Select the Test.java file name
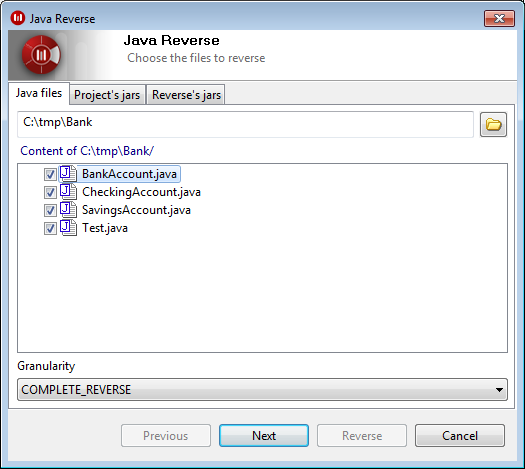The width and height of the screenshot is (525, 469). (x=105, y=228)
